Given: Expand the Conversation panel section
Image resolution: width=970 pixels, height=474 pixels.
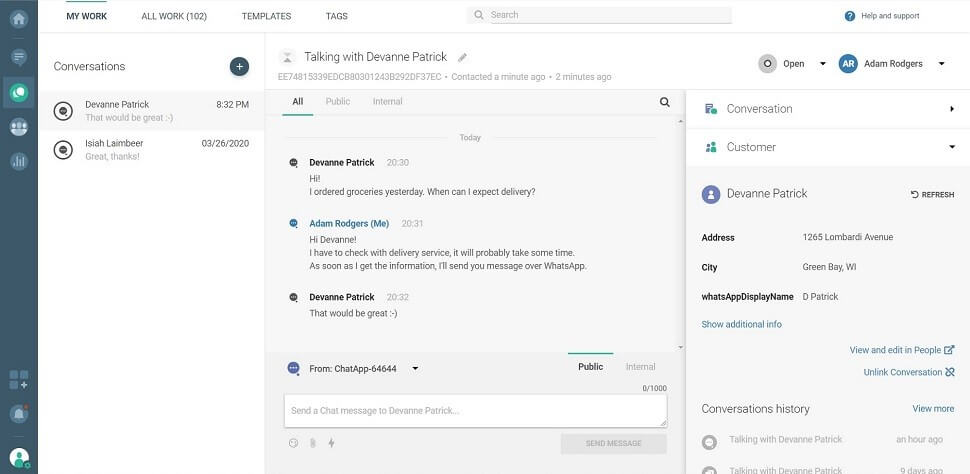Looking at the screenshot, I should 827,109.
